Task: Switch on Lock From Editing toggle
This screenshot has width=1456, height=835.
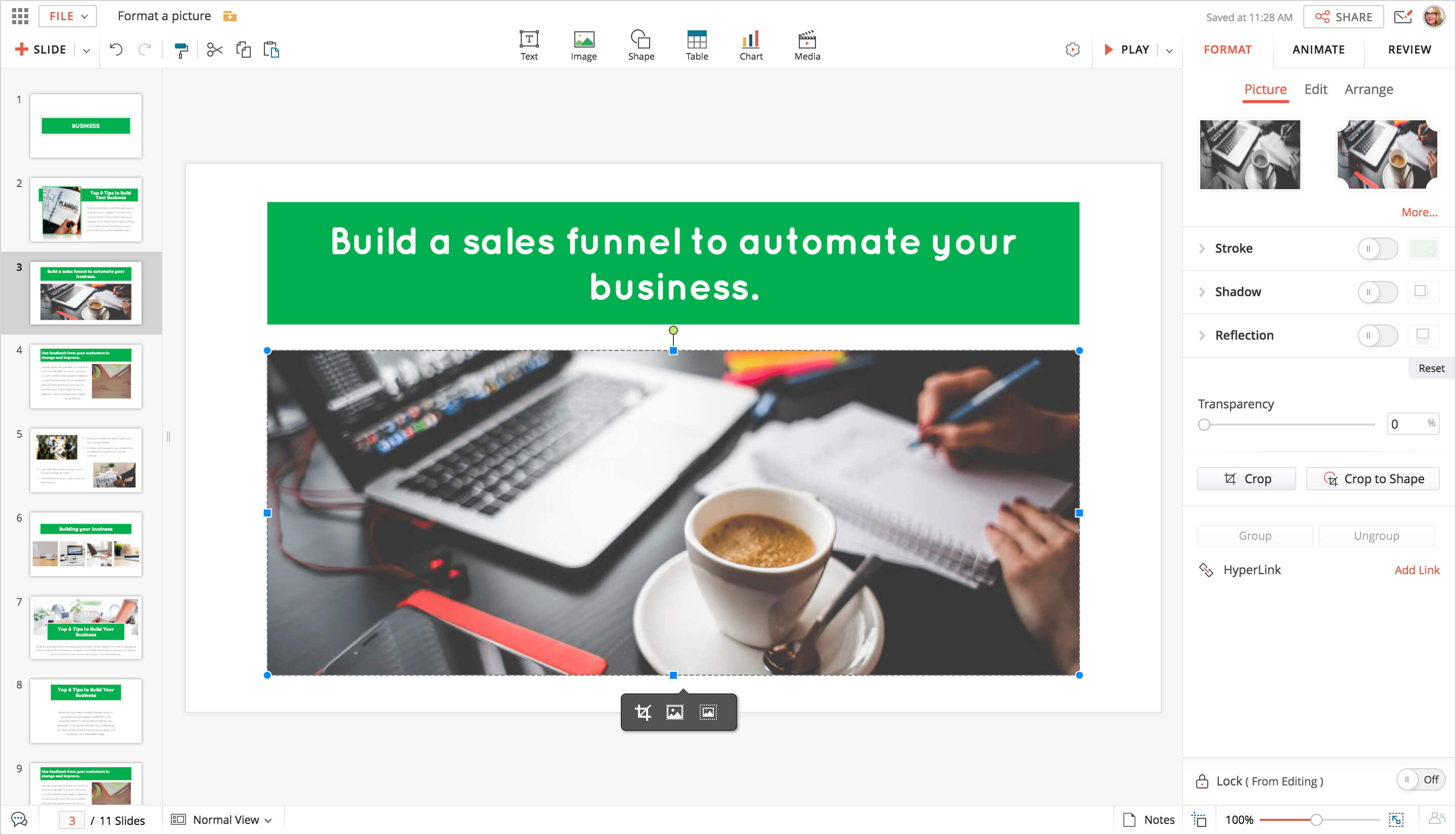Action: [x=1420, y=780]
